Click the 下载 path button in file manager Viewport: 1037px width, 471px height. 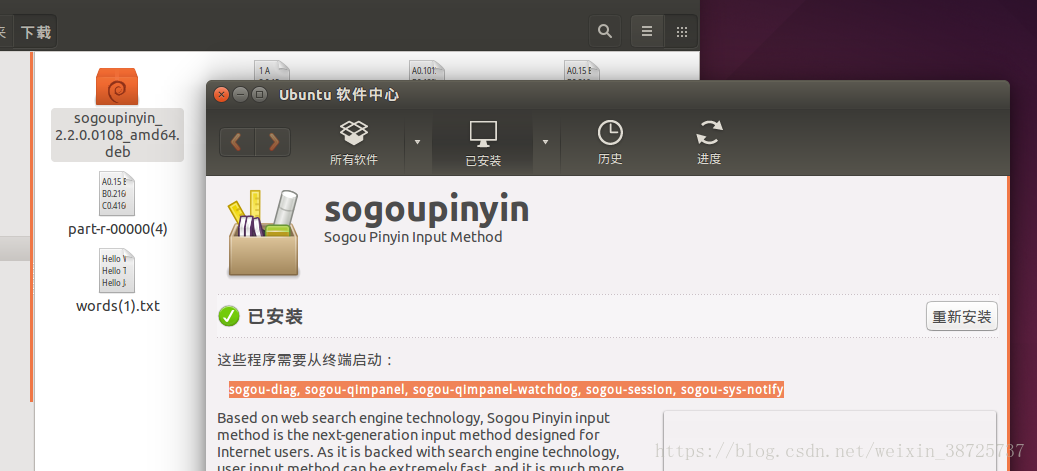(36, 32)
